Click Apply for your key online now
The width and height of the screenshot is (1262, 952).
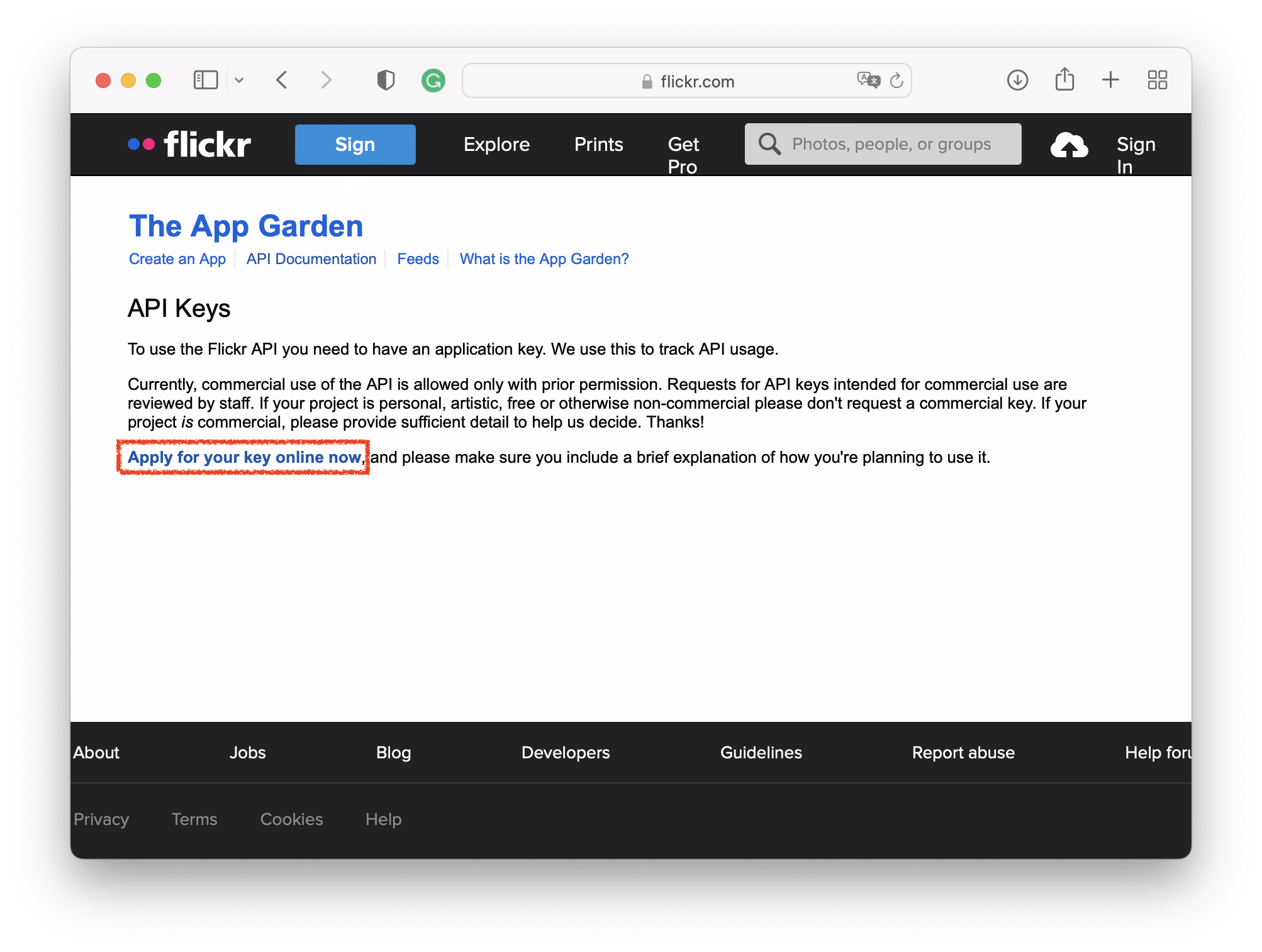[x=245, y=457]
